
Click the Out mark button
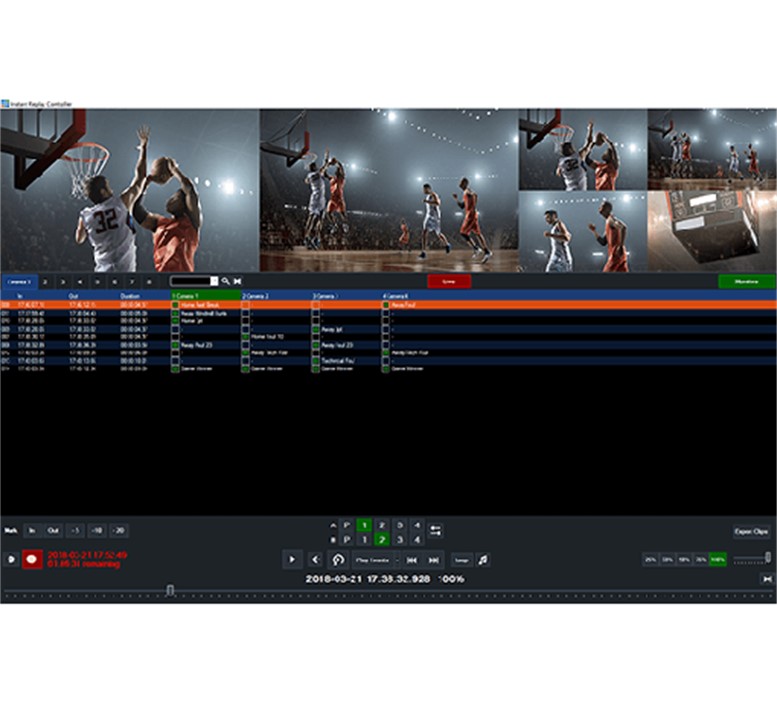coord(53,531)
